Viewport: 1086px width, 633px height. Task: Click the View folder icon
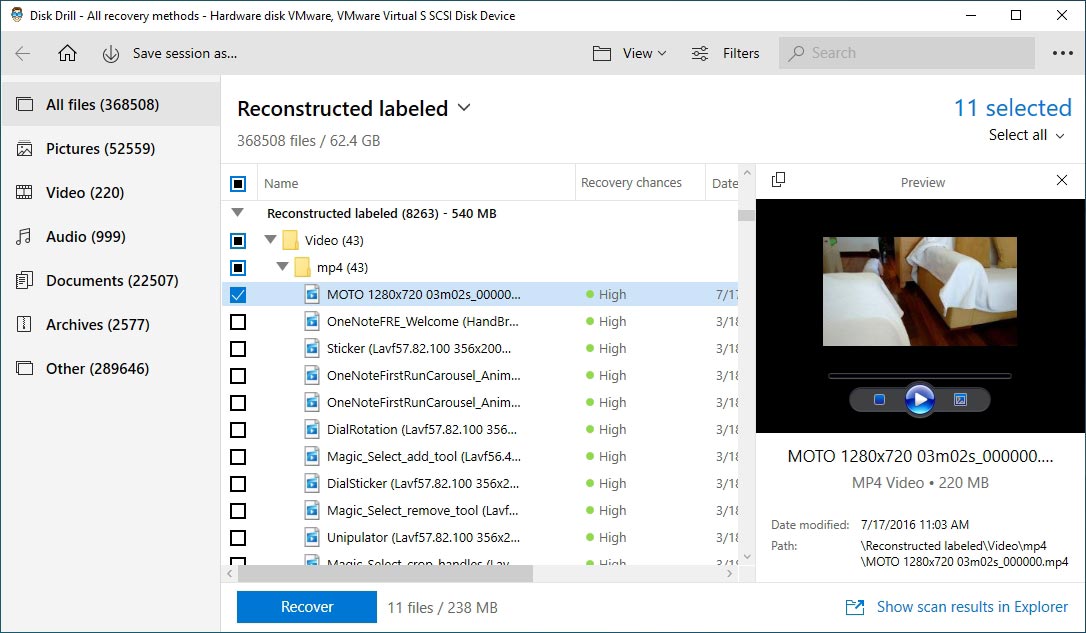[x=602, y=53]
